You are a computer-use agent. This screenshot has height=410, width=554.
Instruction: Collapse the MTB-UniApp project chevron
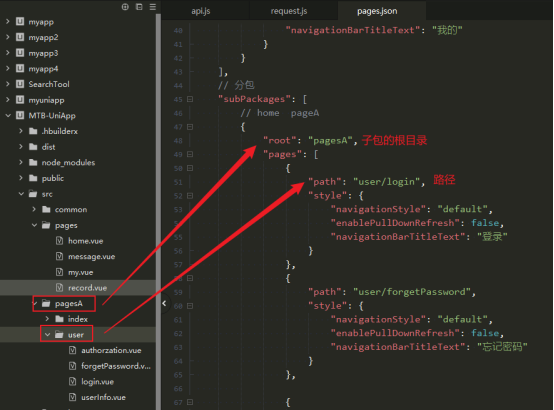(8, 116)
